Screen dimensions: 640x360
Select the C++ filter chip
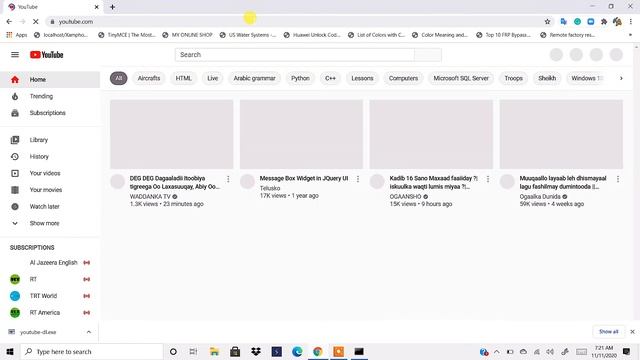click(331, 78)
